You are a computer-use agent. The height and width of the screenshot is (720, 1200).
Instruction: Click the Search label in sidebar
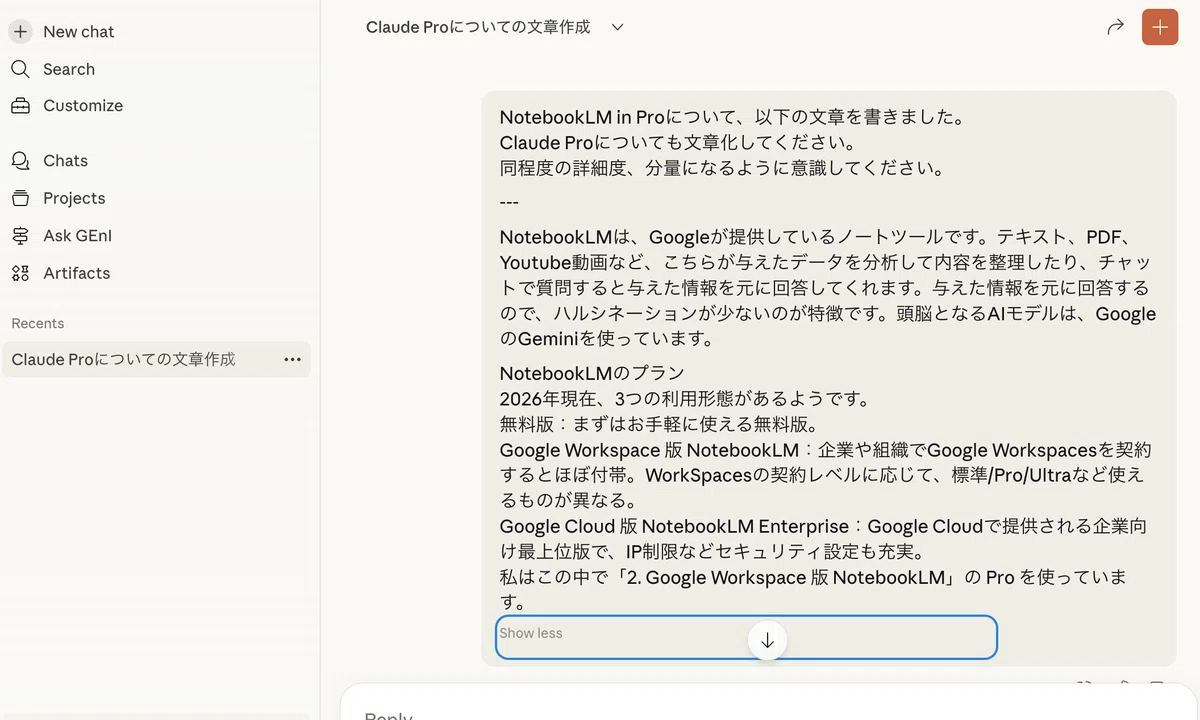point(69,69)
